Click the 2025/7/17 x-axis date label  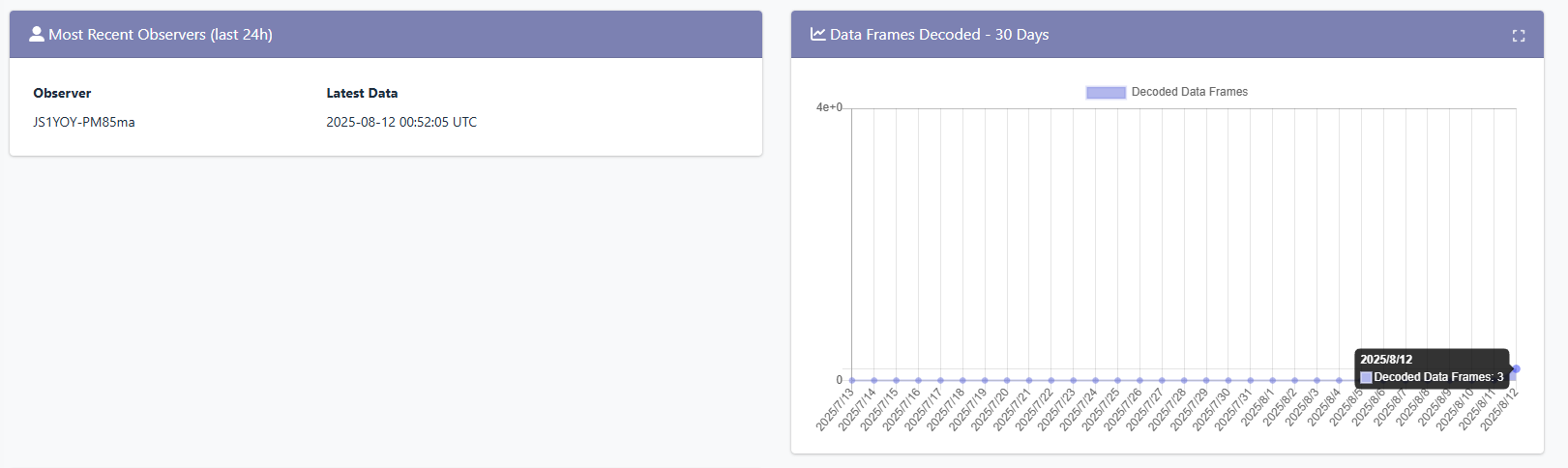point(923,409)
